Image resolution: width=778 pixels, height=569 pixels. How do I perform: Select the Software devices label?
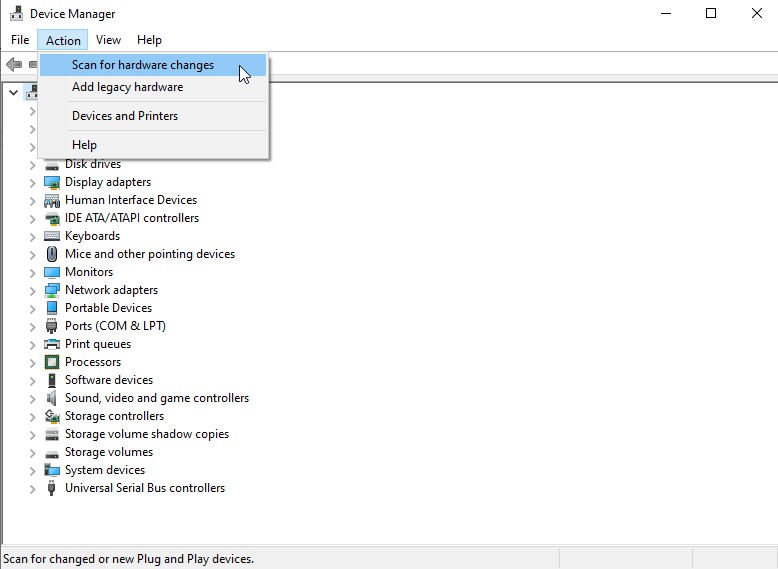(109, 379)
